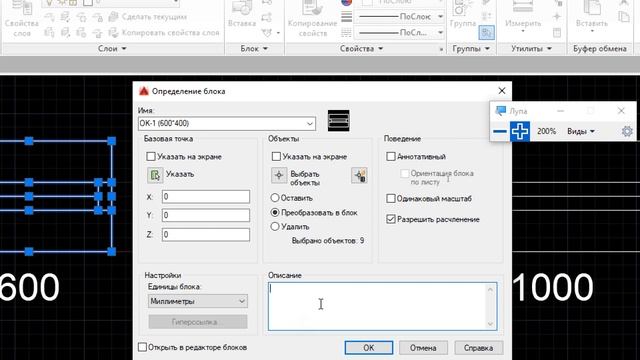Click the Буфер обмена panel label
The width and height of the screenshot is (640, 360).
click(x=600, y=49)
